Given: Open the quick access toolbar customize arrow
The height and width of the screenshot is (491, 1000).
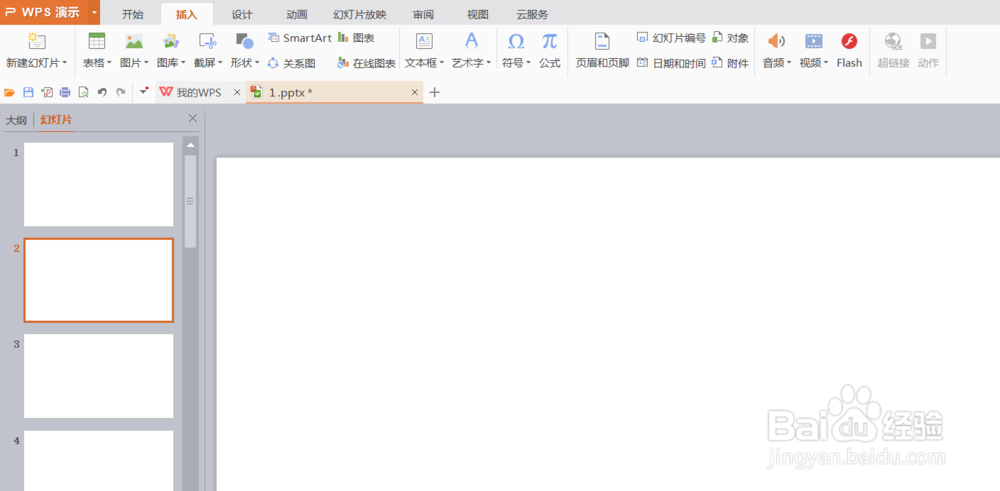Looking at the screenshot, I should [144, 92].
